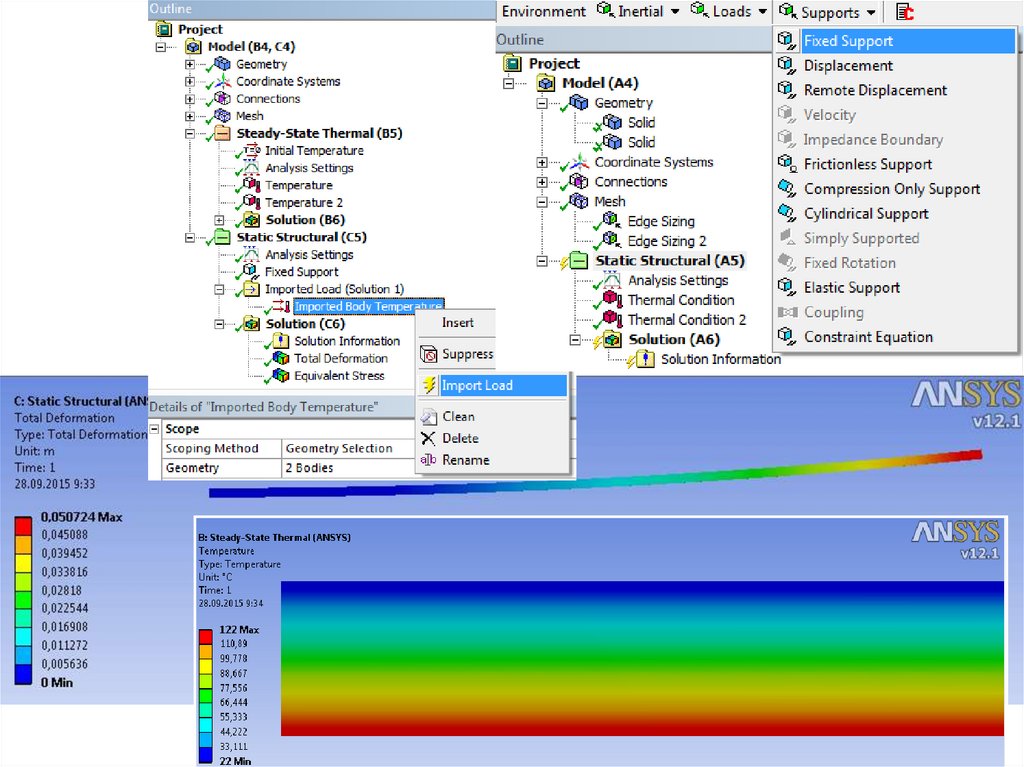Image resolution: width=1024 pixels, height=767 pixels.
Task: Click the Import Load lightning icon
Action: pyautogui.click(x=429, y=386)
